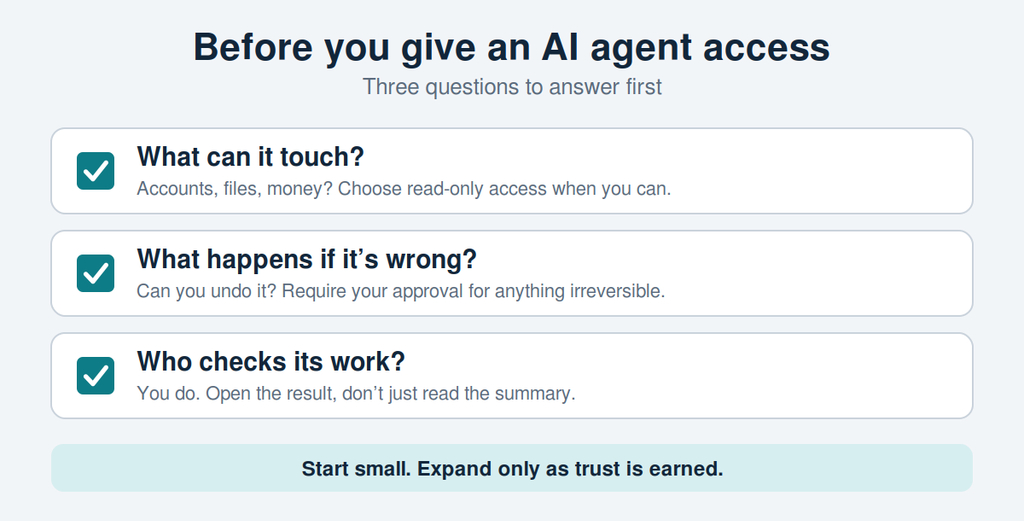Screen dimensions: 1024x521
Task: Click the 'You do. Open the result' description
Action: pos(356,394)
